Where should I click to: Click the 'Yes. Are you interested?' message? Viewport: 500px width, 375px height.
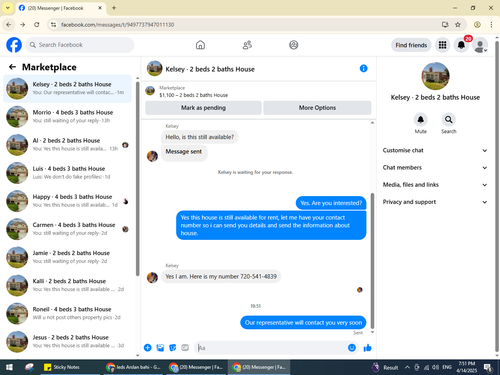tap(331, 203)
